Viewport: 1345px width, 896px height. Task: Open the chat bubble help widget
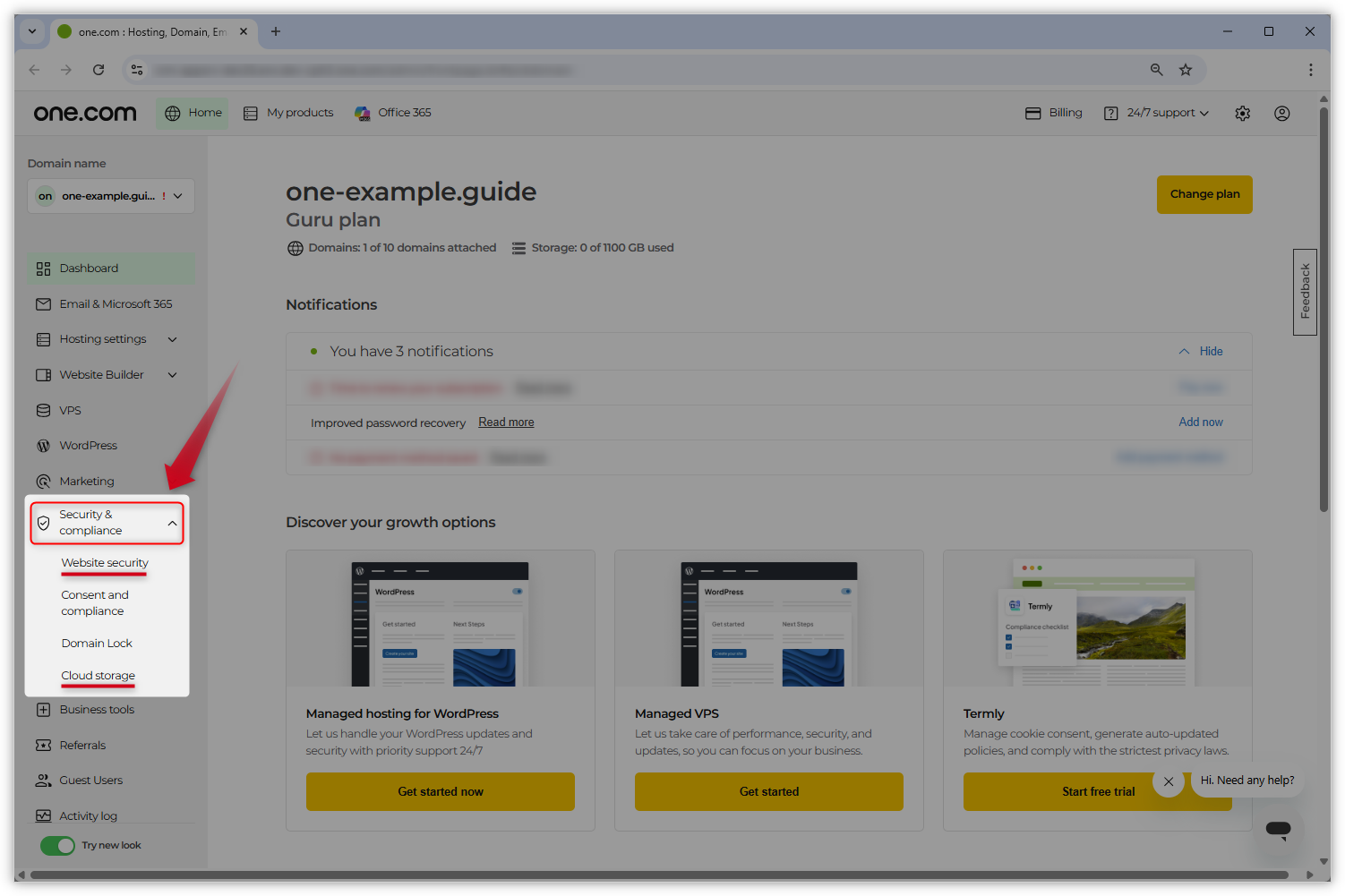[1278, 830]
